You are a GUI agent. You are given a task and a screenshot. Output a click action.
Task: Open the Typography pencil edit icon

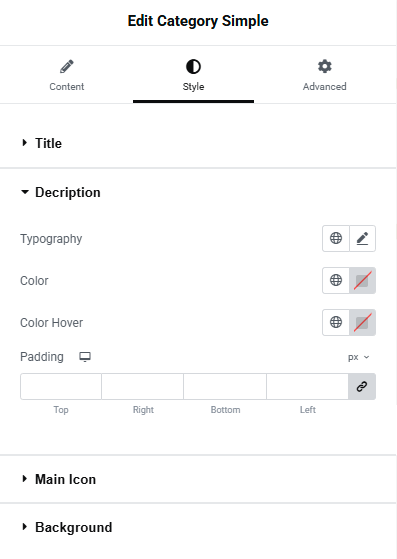(x=362, y=238)
